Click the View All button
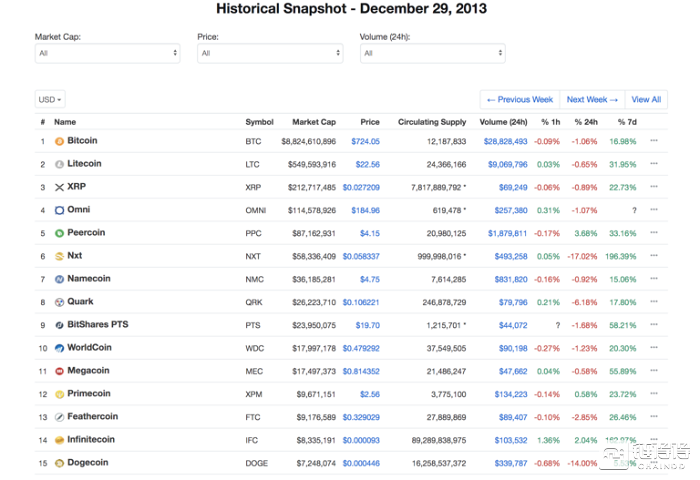This screenshot has height=480, width=700. [x=646, y=100]
